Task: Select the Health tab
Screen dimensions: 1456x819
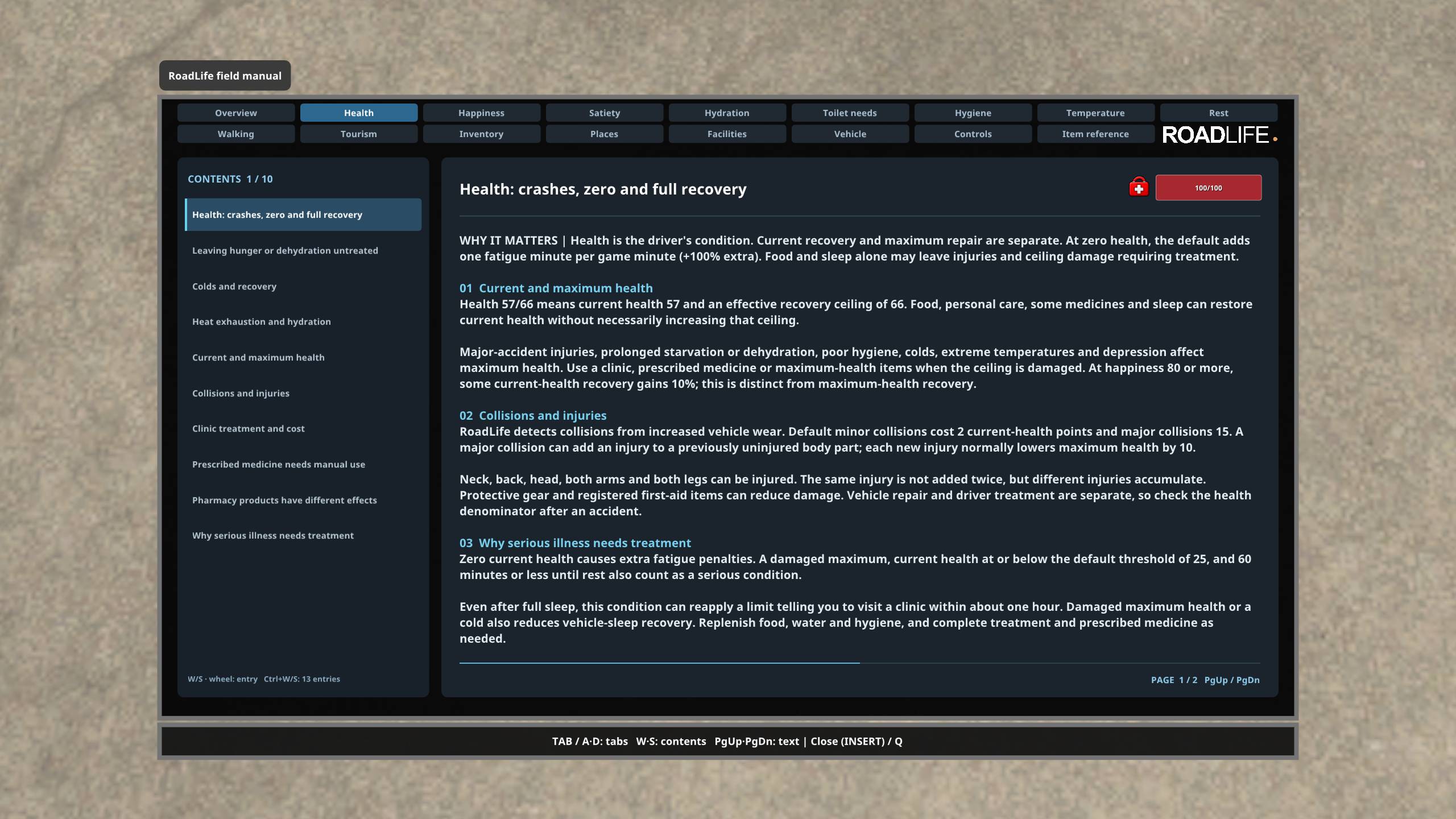Action: point(359,113)
